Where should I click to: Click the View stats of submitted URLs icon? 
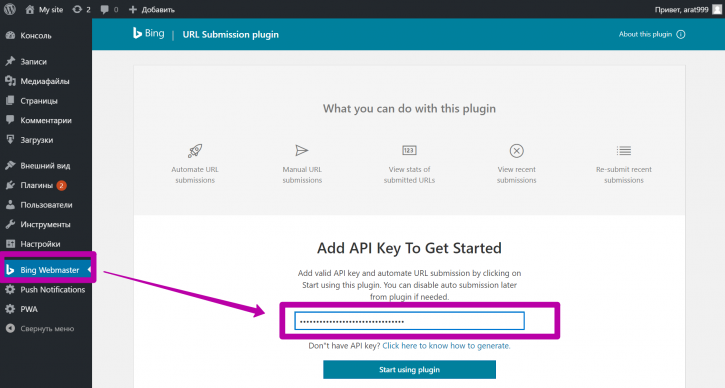(409, 150)
